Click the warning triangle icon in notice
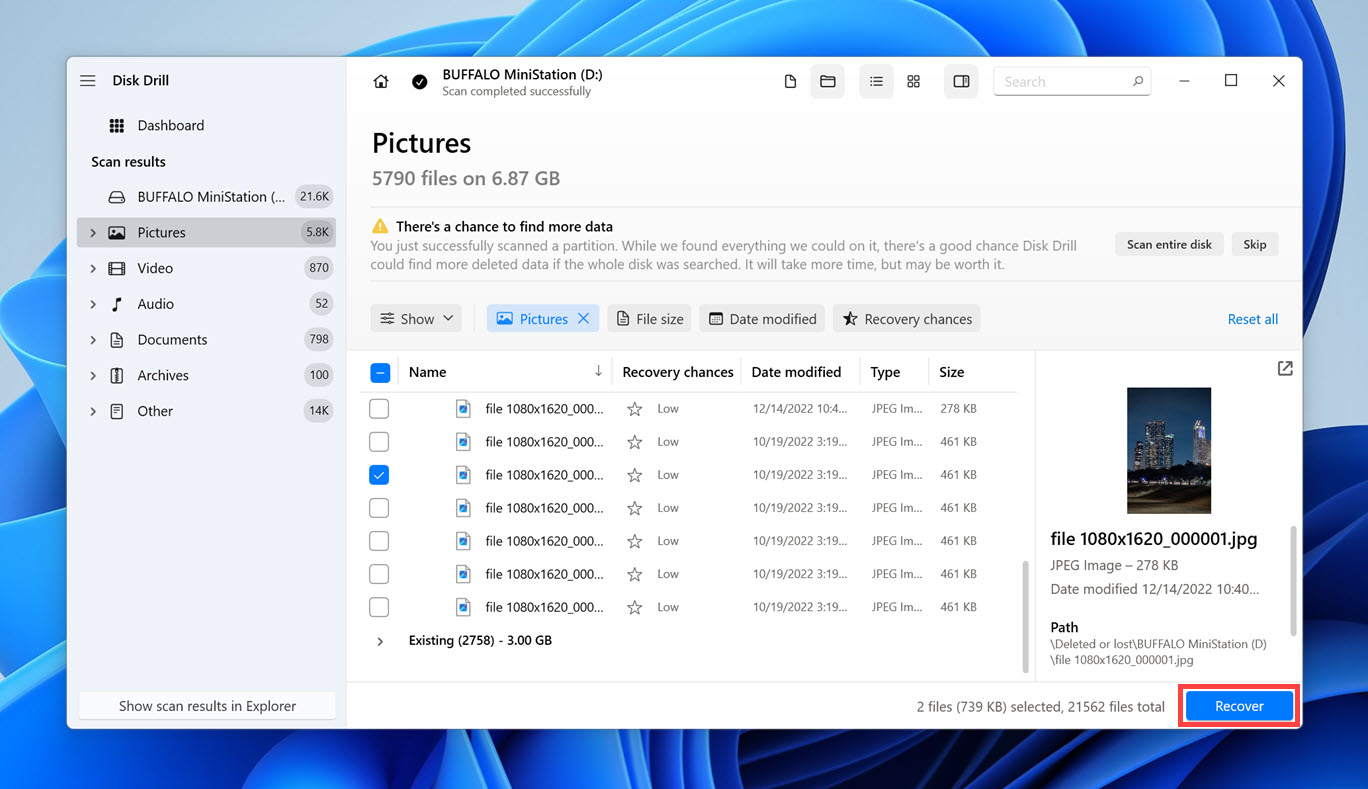 380,227
